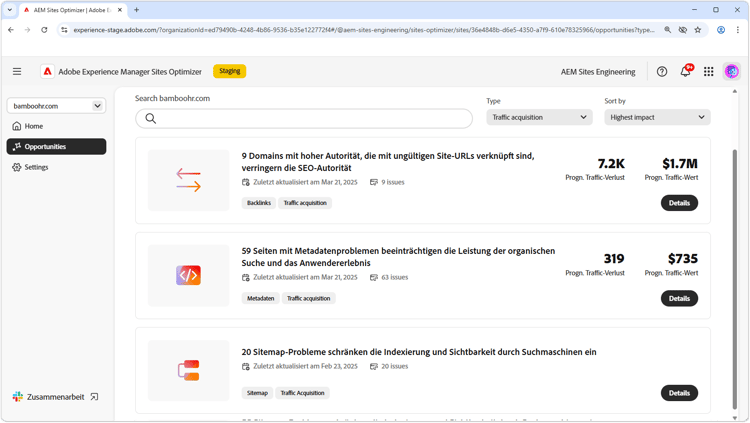Image resolution: width=750 pixels, height=423 pixels.
Task: Click the site info icon in the address bar
Action: (64, 30)
